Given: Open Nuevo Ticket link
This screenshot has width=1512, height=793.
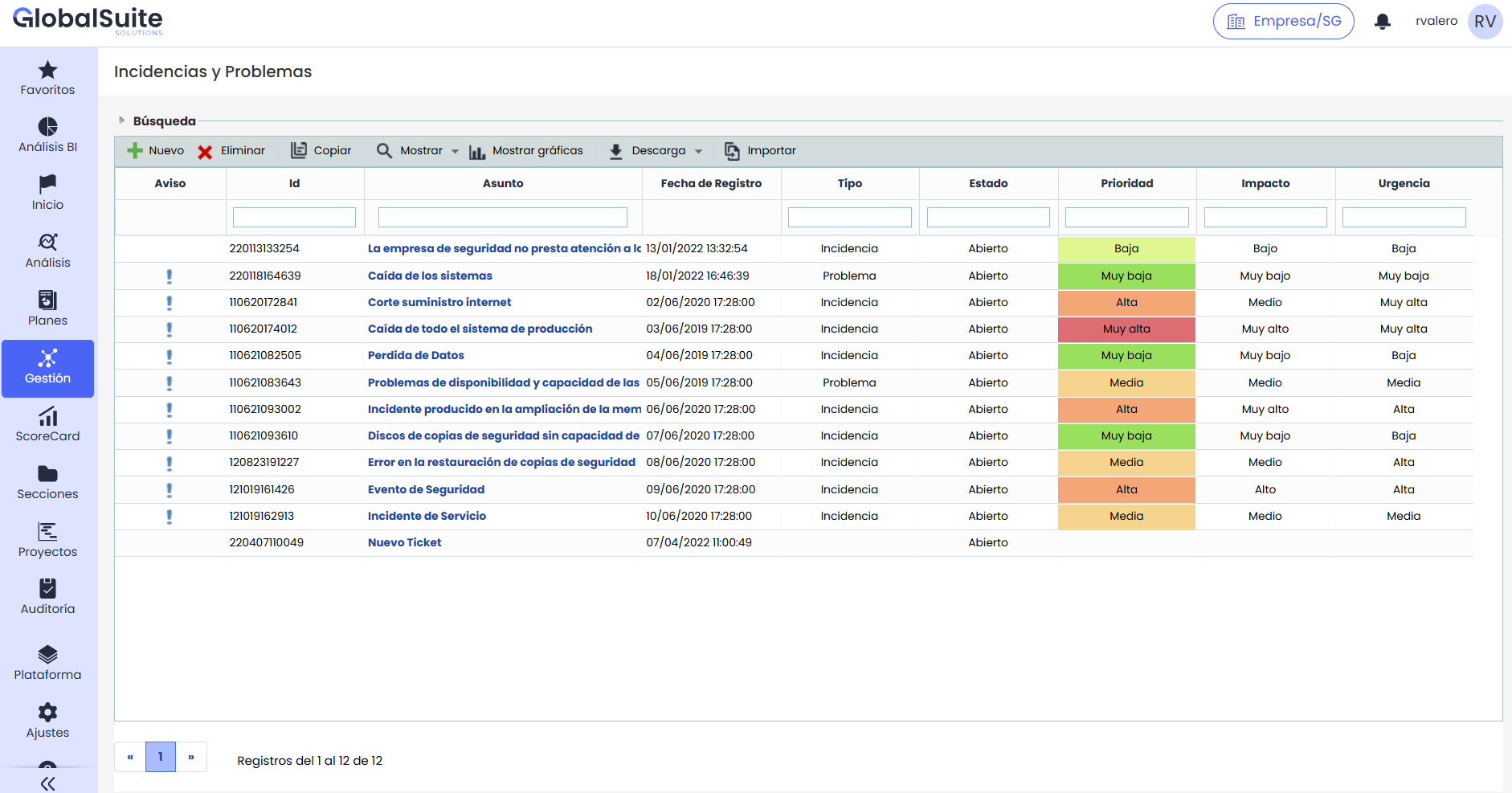Looking at the screenshot, I should coord(404,542).
